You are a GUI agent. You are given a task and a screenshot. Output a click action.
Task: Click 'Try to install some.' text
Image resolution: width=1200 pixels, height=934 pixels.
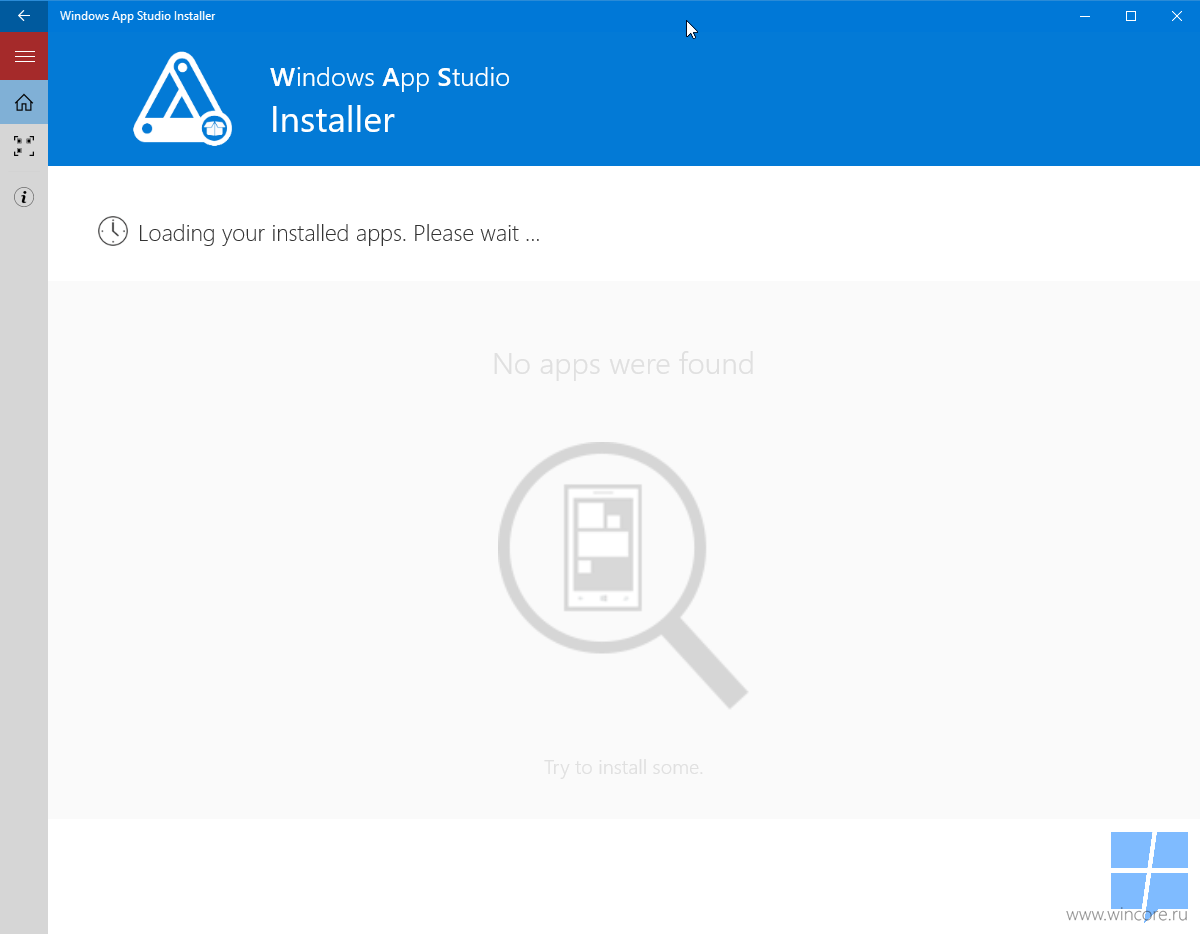pyautogui.click(x=623, y=768)
